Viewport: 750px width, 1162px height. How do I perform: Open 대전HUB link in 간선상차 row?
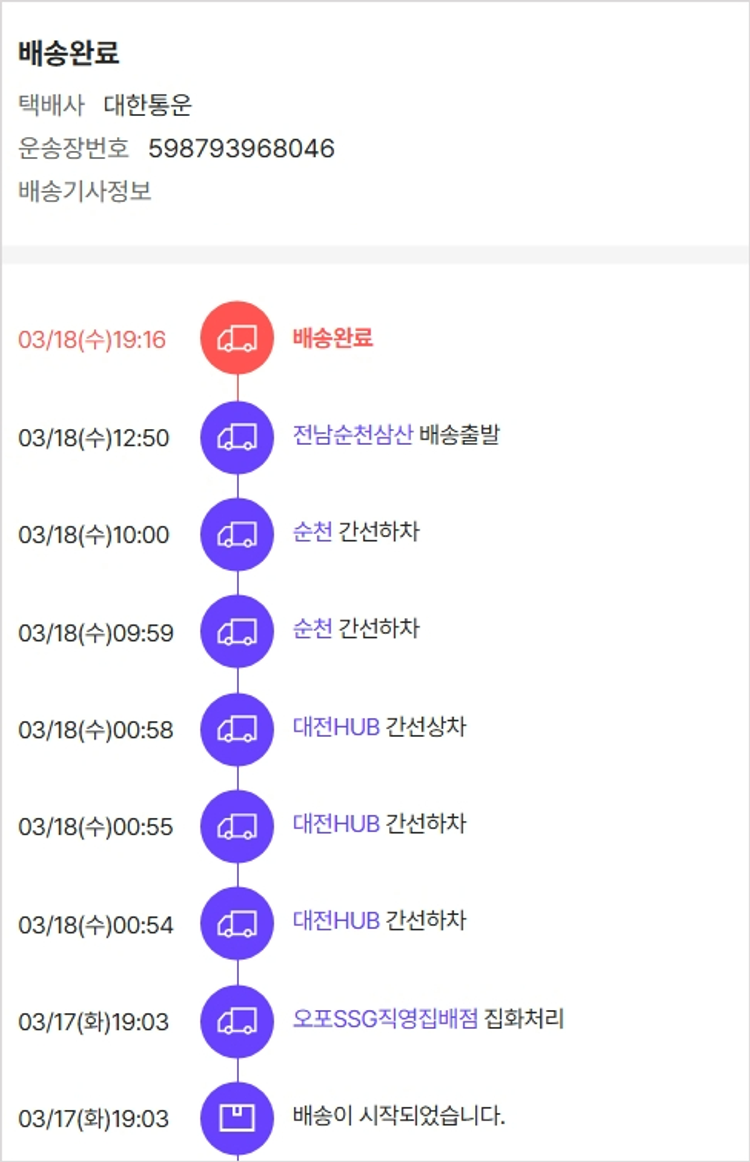(x=336, y=727)
